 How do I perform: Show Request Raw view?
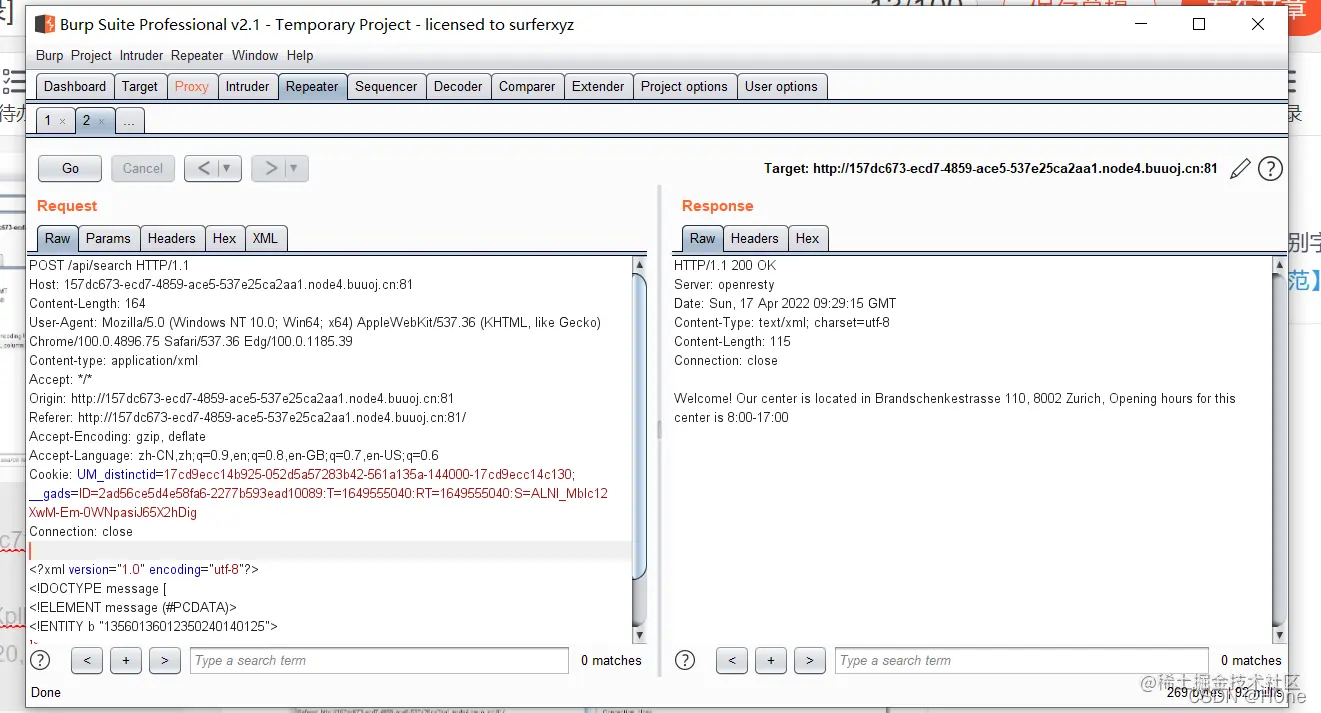pyautogui.click(x=58, y=238)
